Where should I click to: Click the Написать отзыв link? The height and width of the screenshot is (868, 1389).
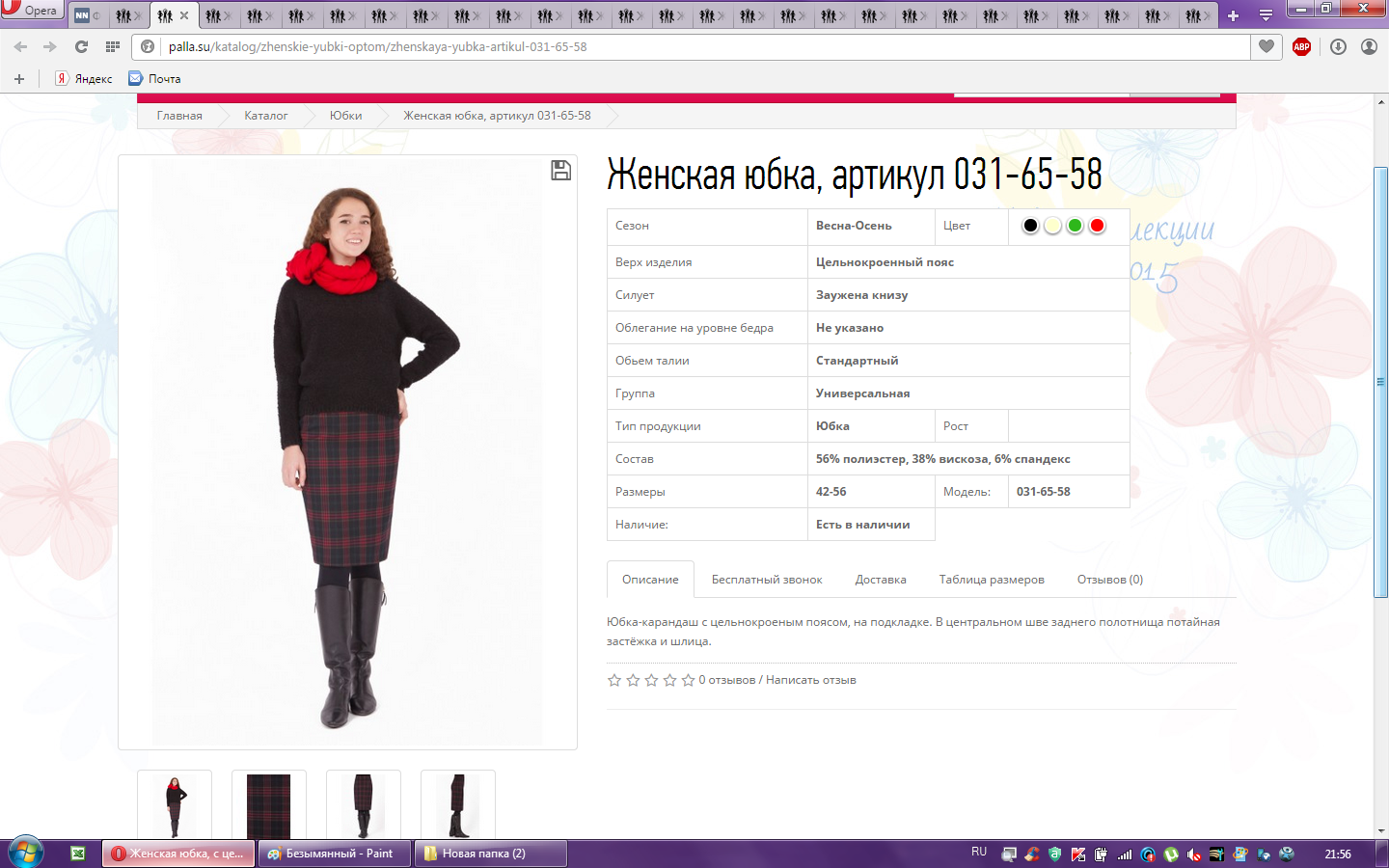point(810,680)
